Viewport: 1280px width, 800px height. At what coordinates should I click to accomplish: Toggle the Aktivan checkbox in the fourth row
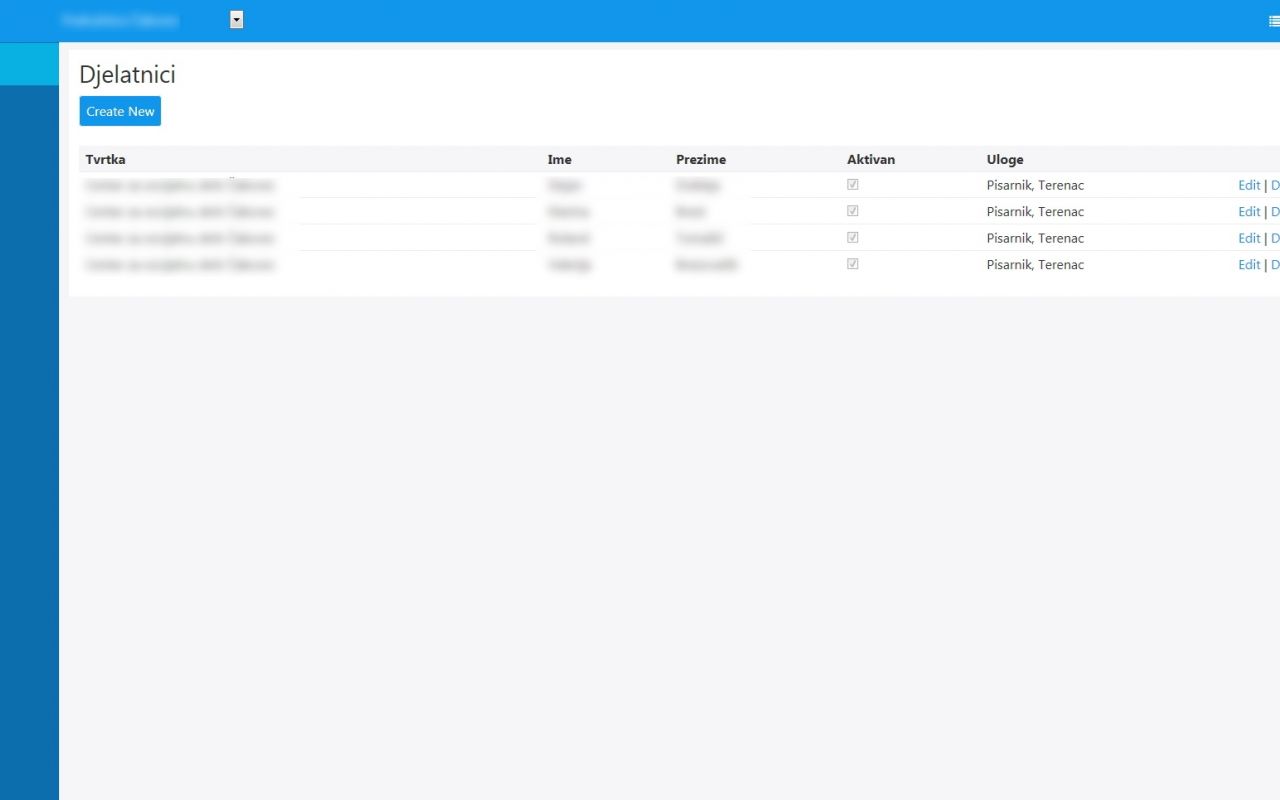pos(853,264)
